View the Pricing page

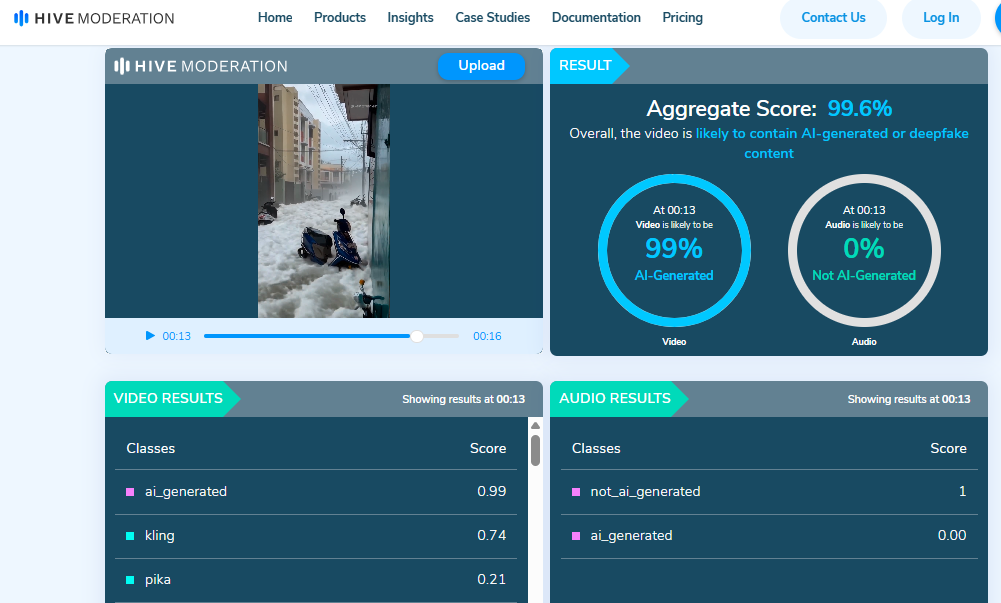pyautogui.click(x=682, y=18)
